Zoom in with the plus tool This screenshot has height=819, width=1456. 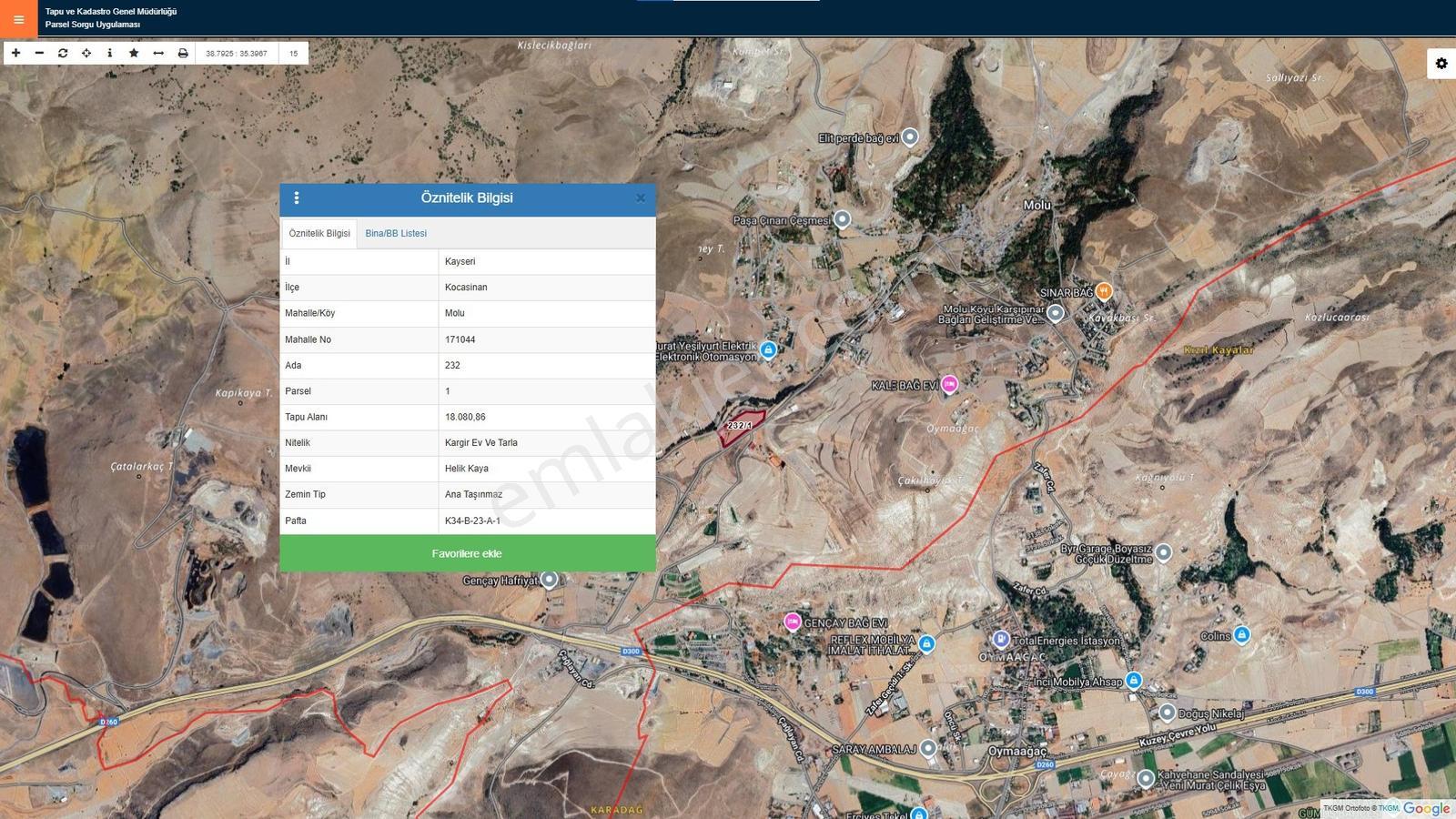[x=15, y=53]
